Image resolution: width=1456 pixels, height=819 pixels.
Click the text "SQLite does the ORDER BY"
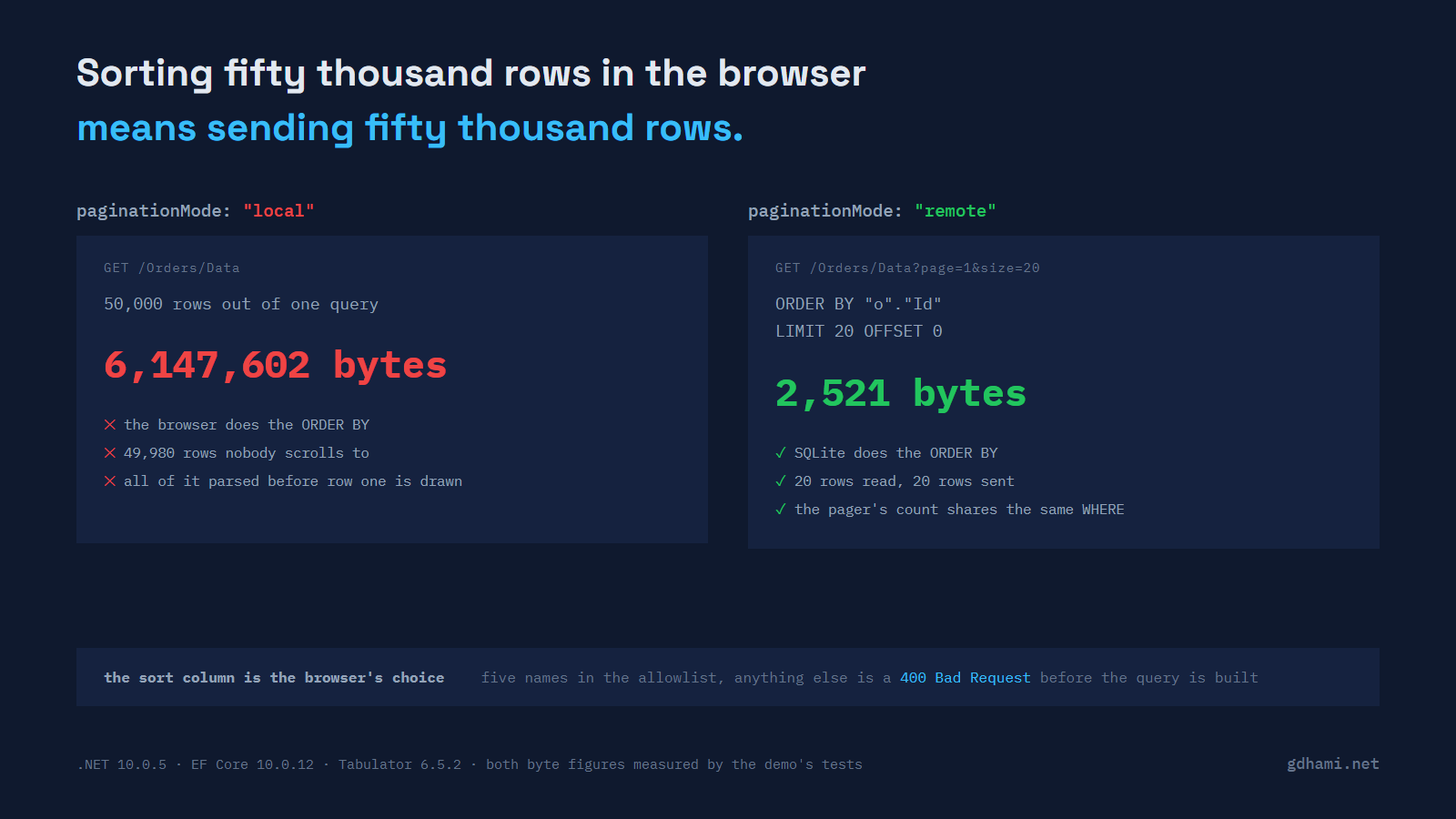point(896,453)
